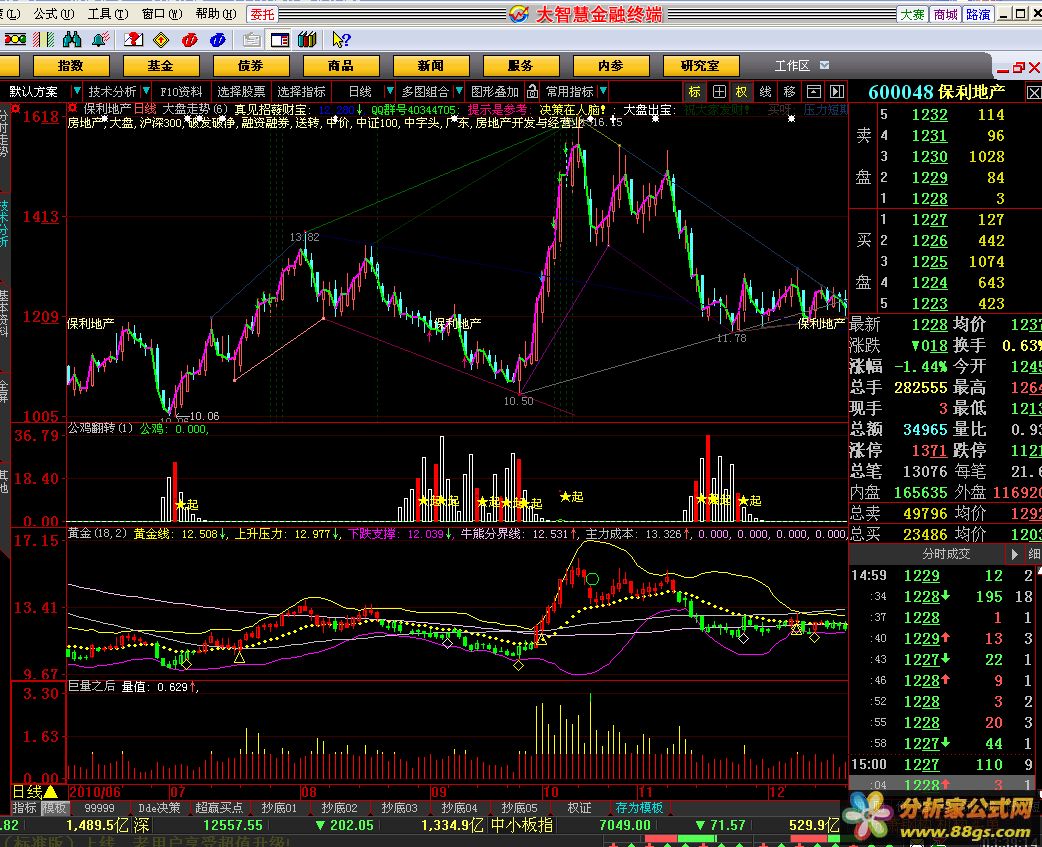Expand the 分时成交 arrow button
Screen dimensions: 1042x847
point(1015,553)
